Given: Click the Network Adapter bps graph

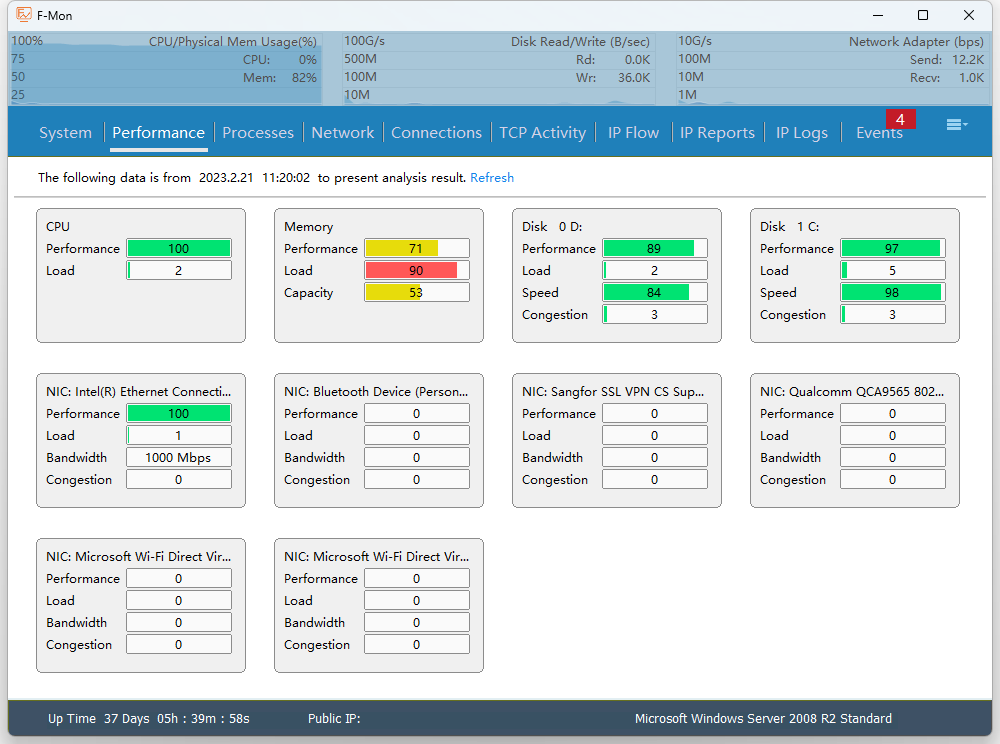Looking at the screenshot, I should pyautogui.click(x=830, y=69).
